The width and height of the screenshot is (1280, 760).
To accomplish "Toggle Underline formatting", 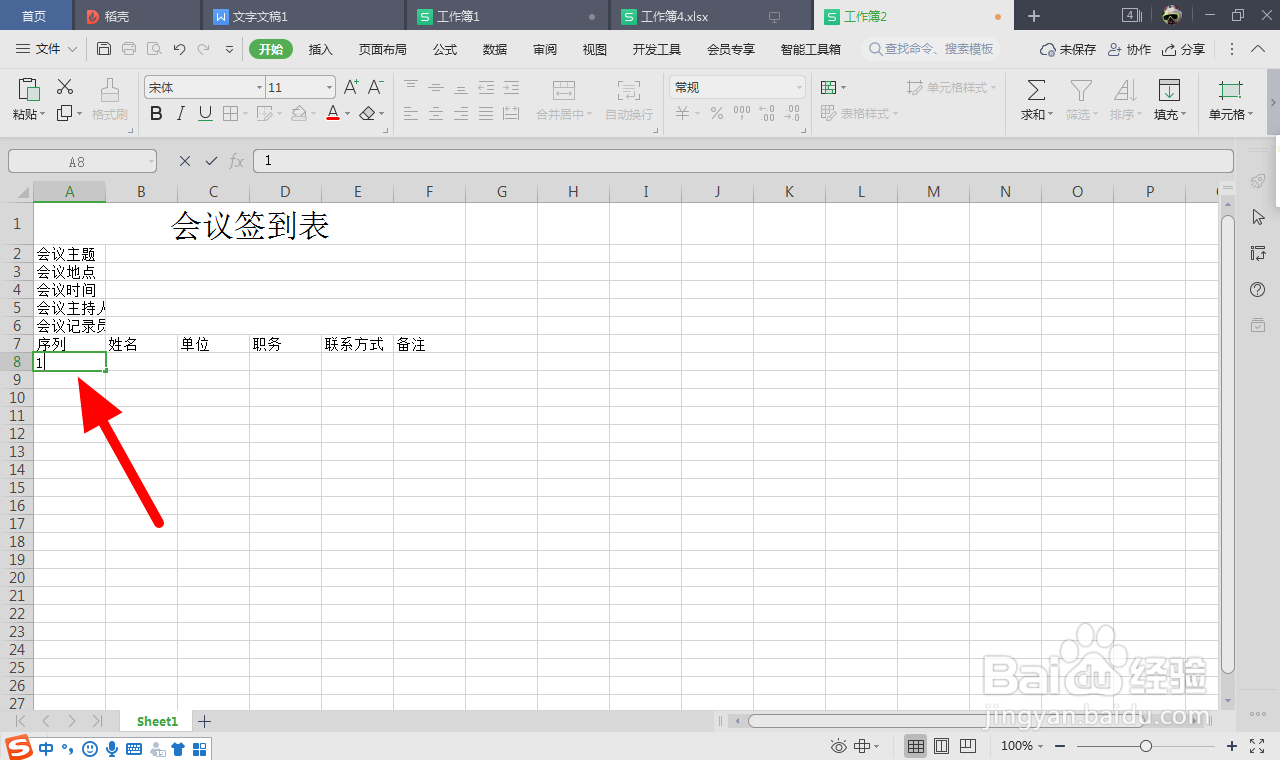I will coord(205,114).
